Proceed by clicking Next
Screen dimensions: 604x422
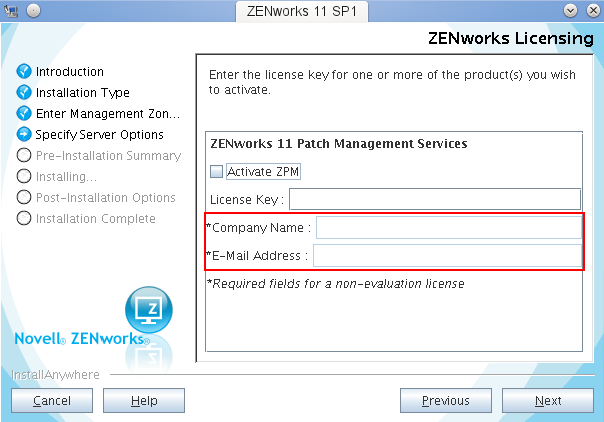(548, 401)
